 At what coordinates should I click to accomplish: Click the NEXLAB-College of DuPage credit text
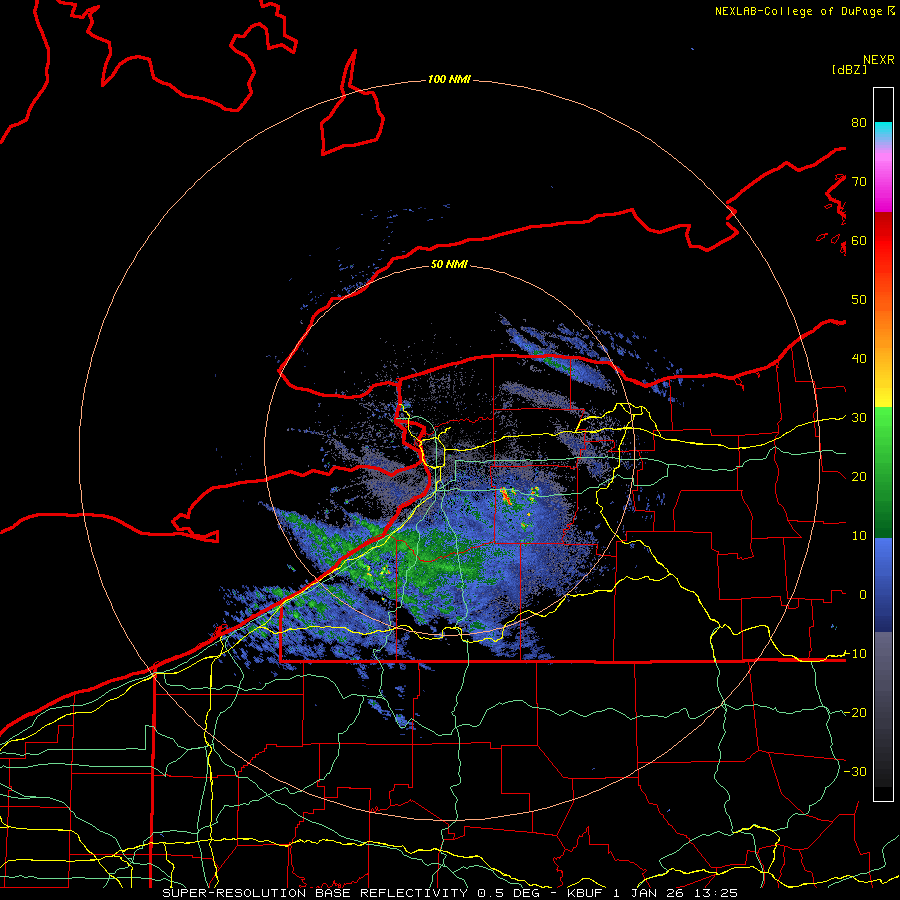click(x=804, y=11)
